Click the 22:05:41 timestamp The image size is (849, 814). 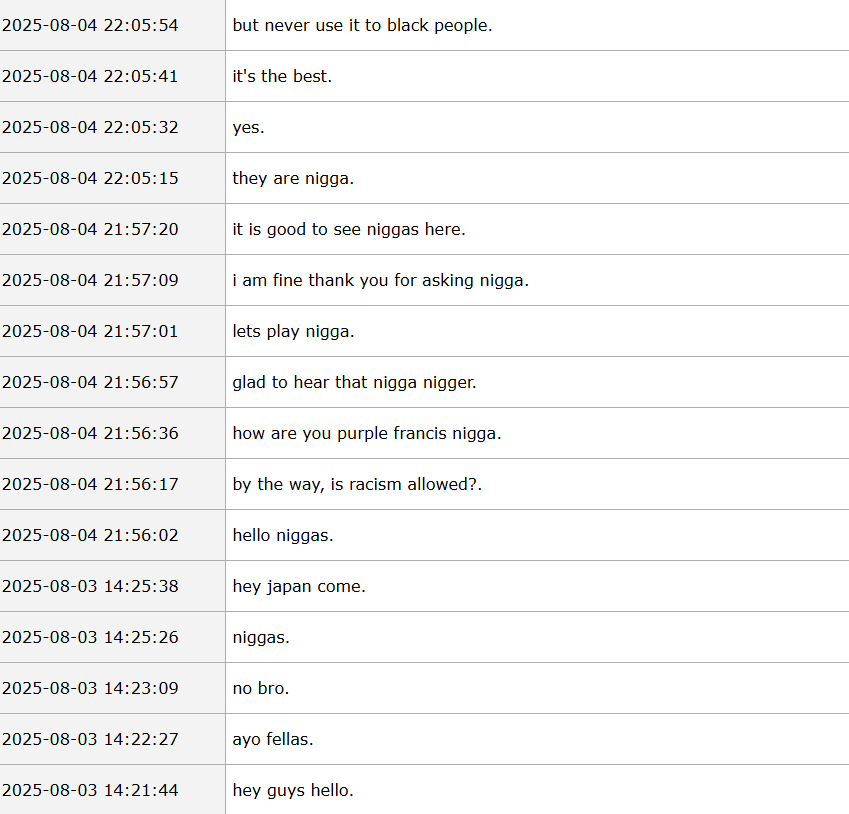click(90, 76)
